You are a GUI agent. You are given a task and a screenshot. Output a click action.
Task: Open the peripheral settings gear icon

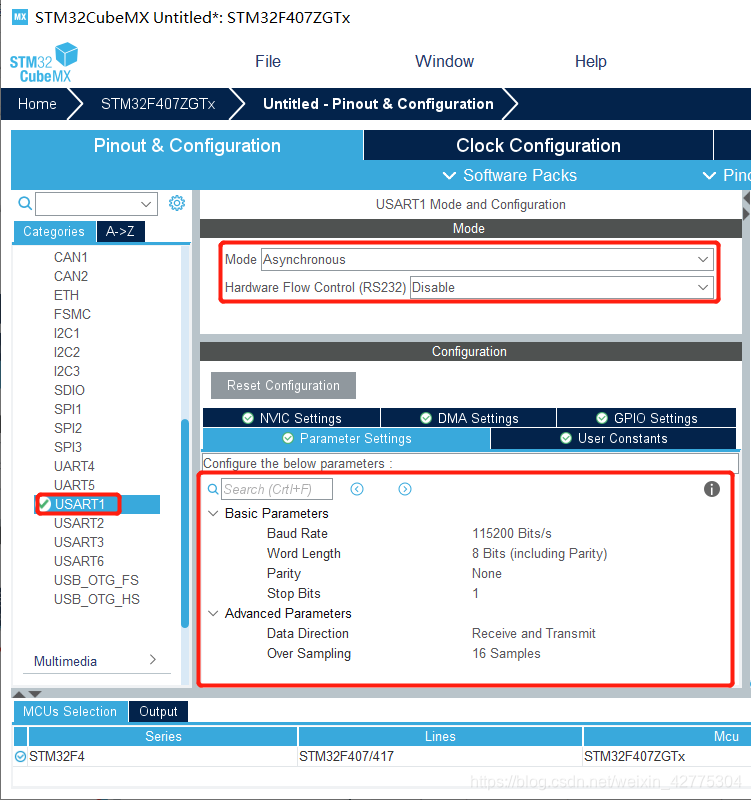click(x=177, y=203)
